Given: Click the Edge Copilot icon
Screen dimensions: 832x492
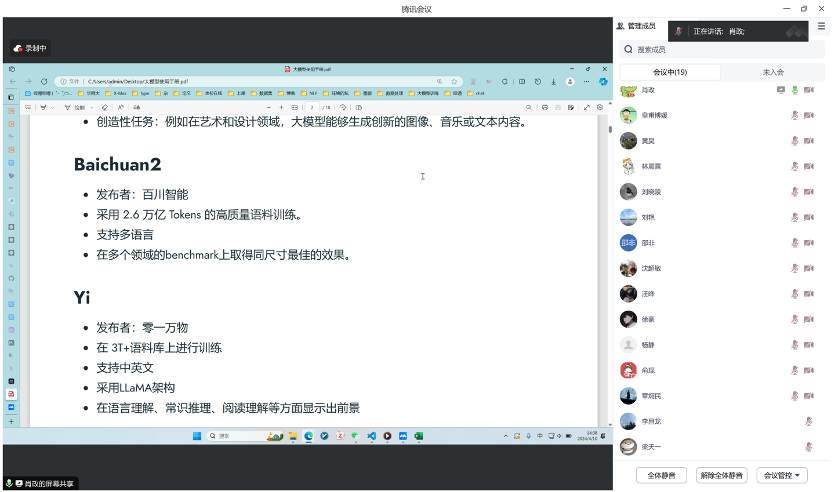Looking at the screenshot, I should 603,81.
